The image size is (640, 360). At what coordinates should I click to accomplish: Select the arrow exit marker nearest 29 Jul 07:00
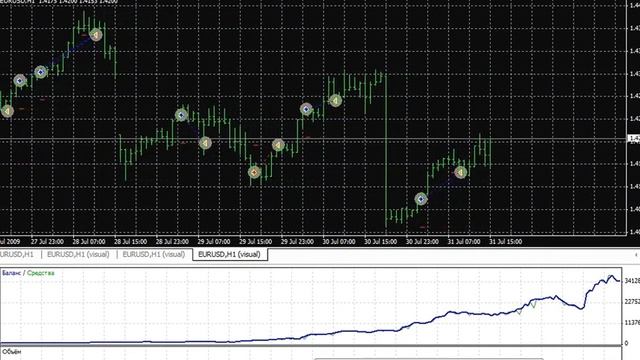coord(205,143)
